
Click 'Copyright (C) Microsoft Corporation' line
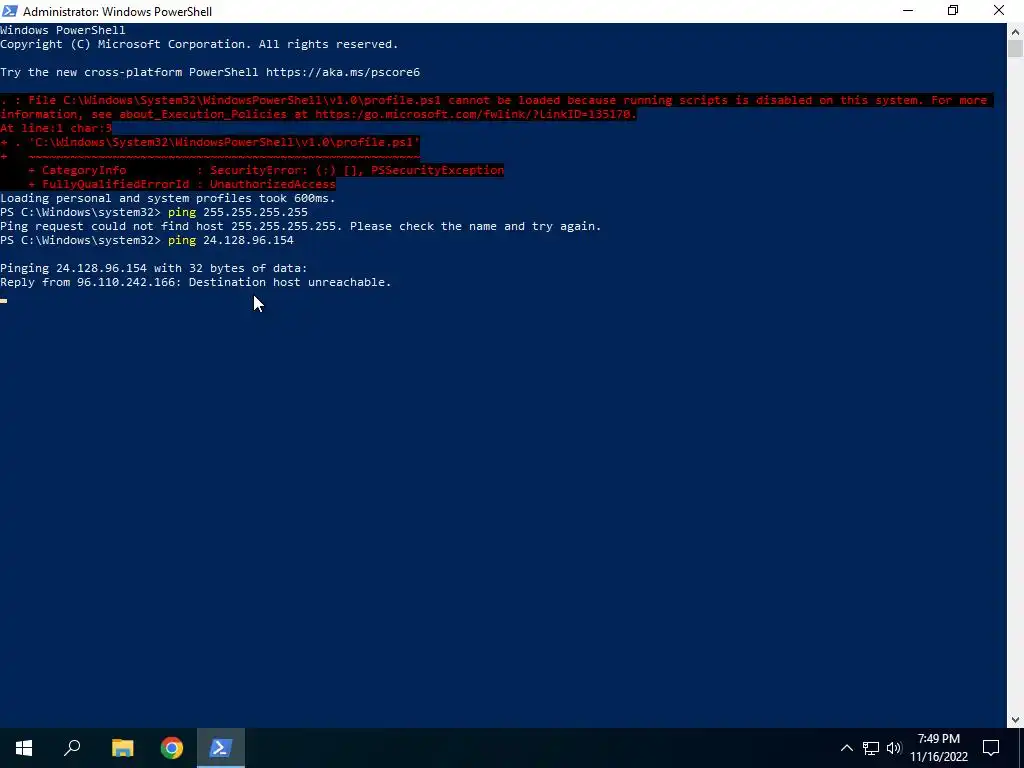199,44
